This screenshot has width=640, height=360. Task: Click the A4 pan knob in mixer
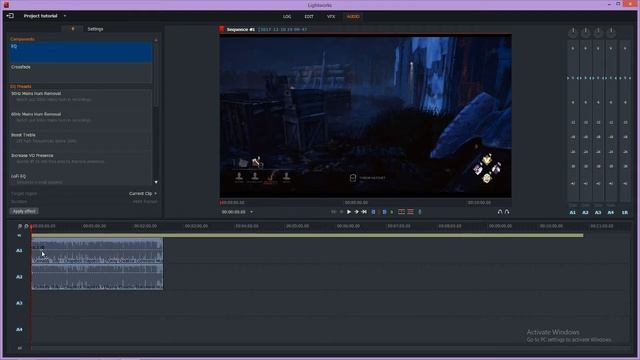pos(611,32)
